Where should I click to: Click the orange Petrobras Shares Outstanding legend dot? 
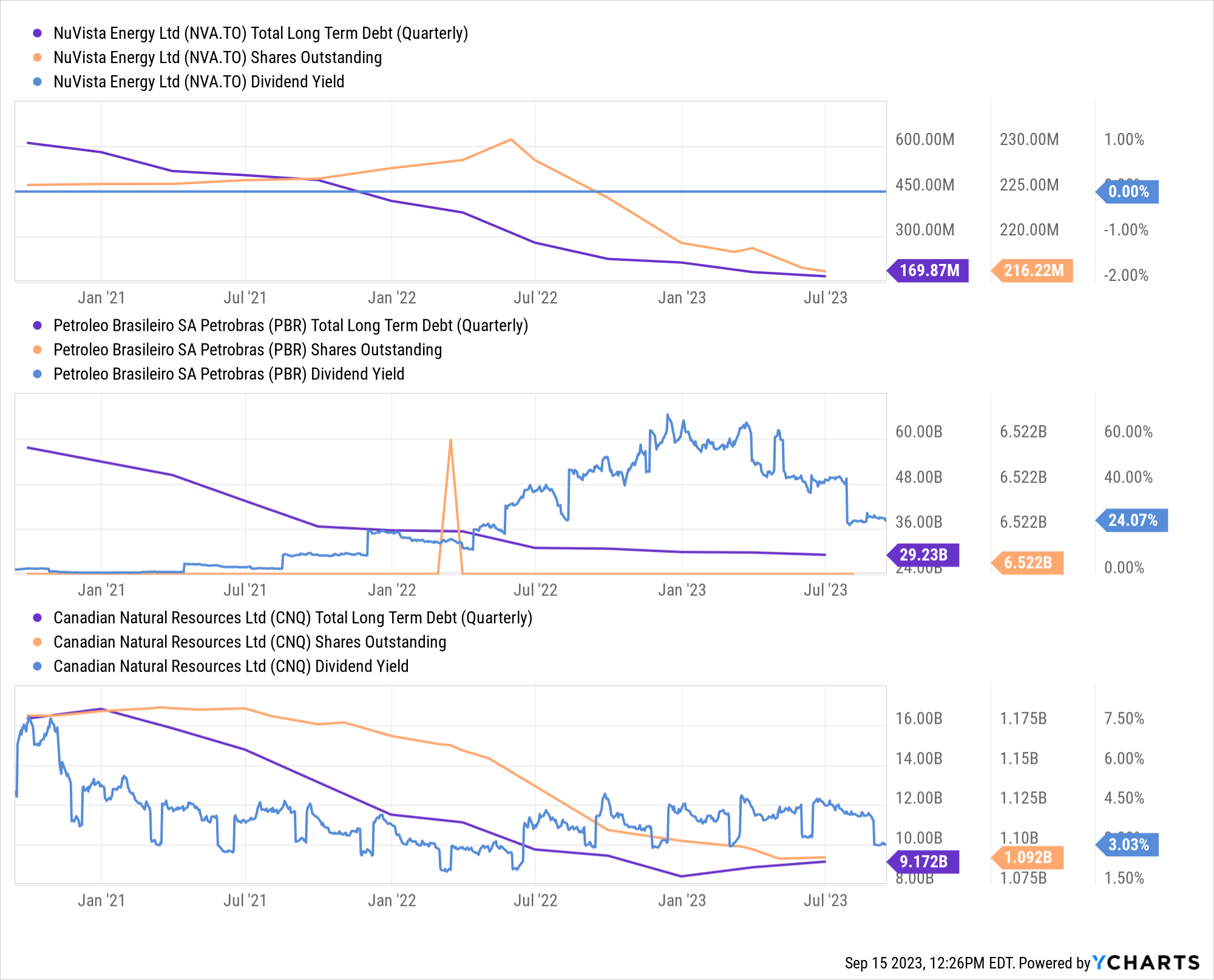coord(37,350)
